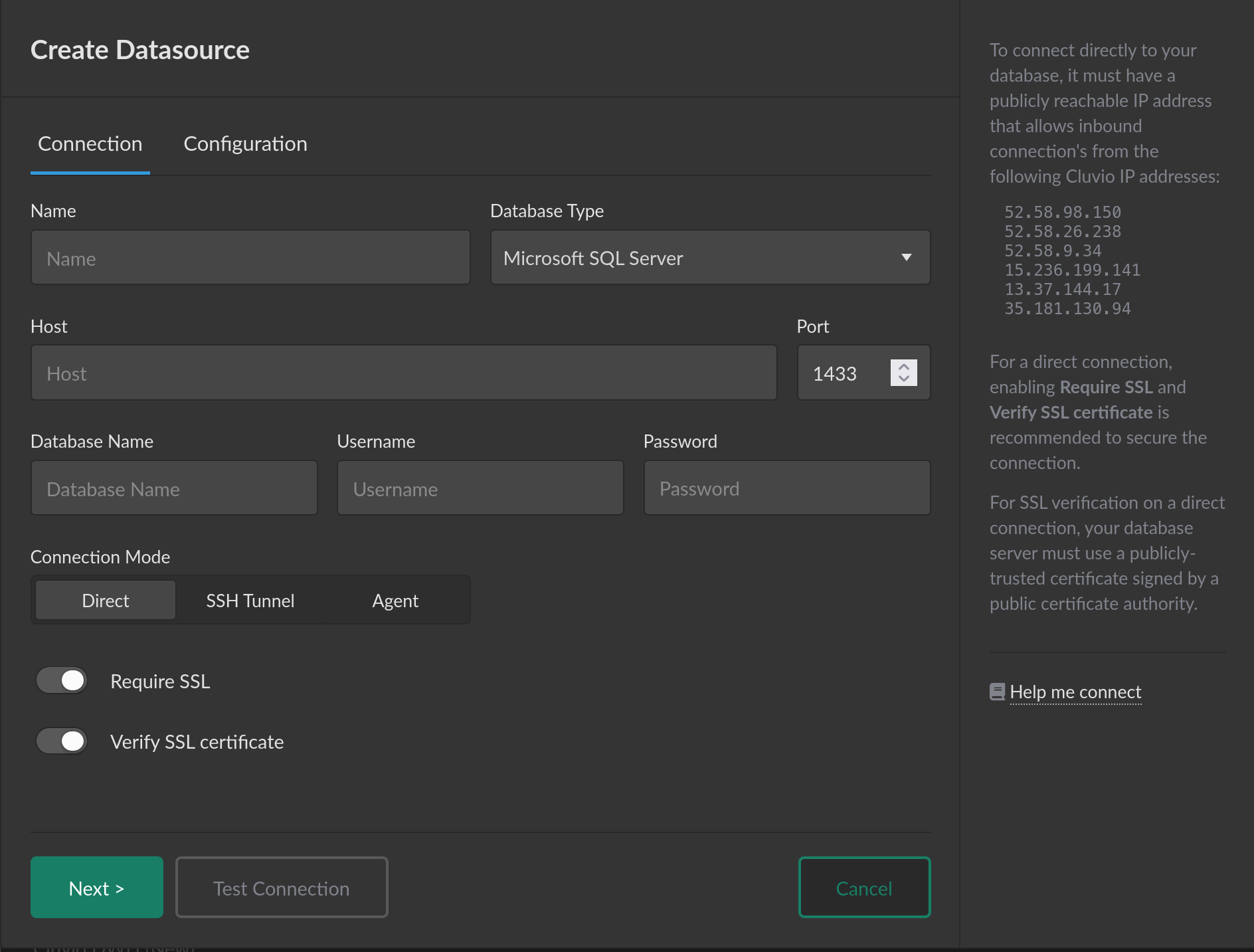Focus the Username input field
Screen dimensions: 1254x952
pyautogui.click(x=480, y=488)
